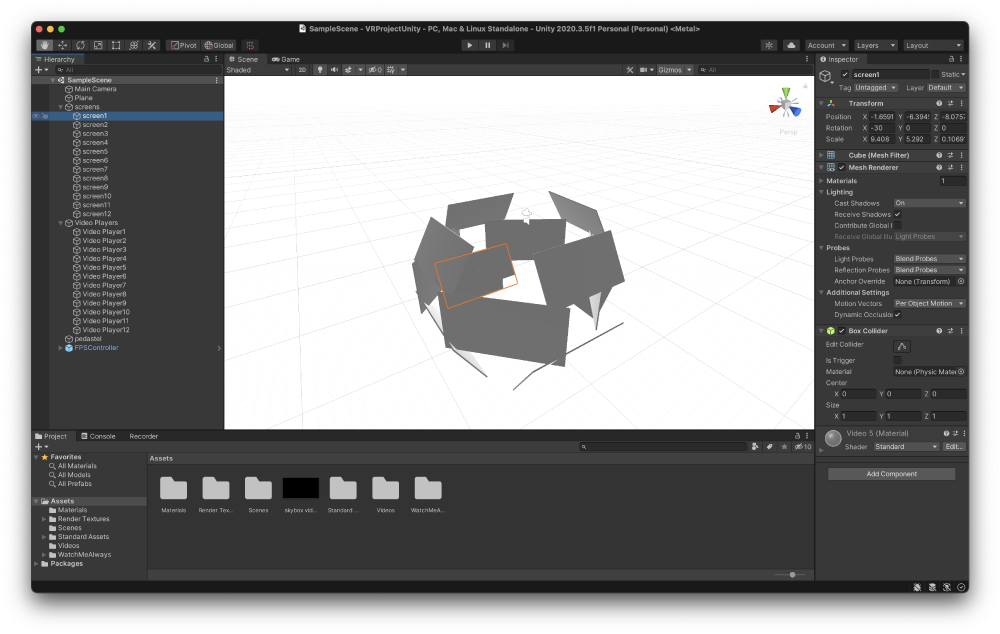This screenshot has width=1000, height=634.
Task: Select the Rotate tool
Action: pyautogui.click(x=80, y=45)
